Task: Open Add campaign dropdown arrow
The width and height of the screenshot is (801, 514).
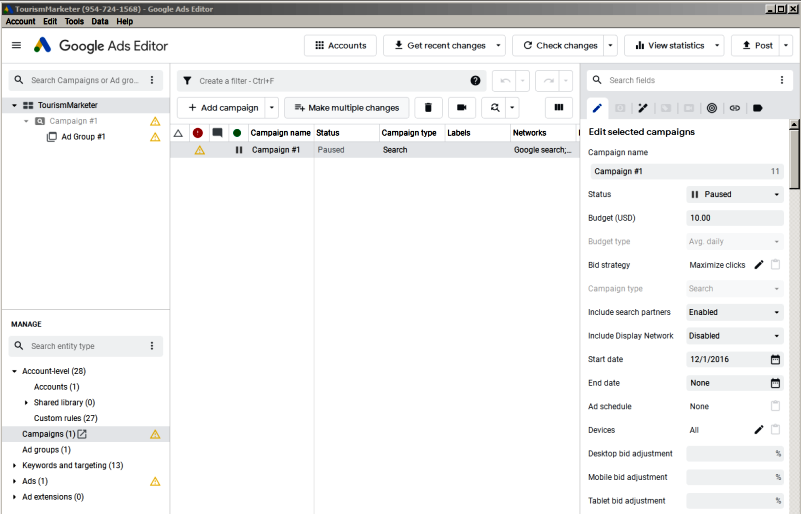Action: [272, 108]
